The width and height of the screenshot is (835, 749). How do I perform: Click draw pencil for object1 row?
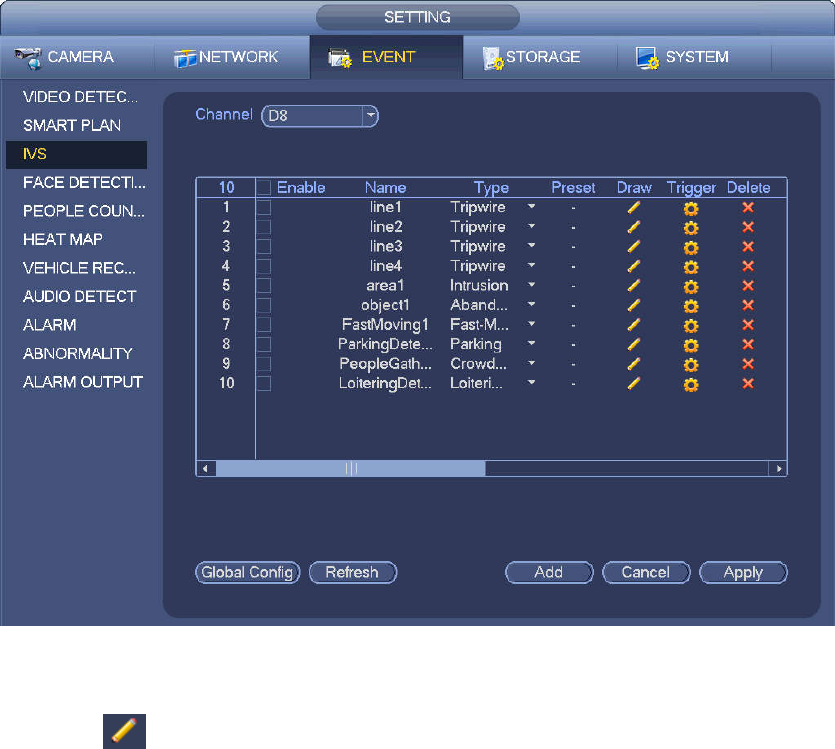tap(634, 305)
